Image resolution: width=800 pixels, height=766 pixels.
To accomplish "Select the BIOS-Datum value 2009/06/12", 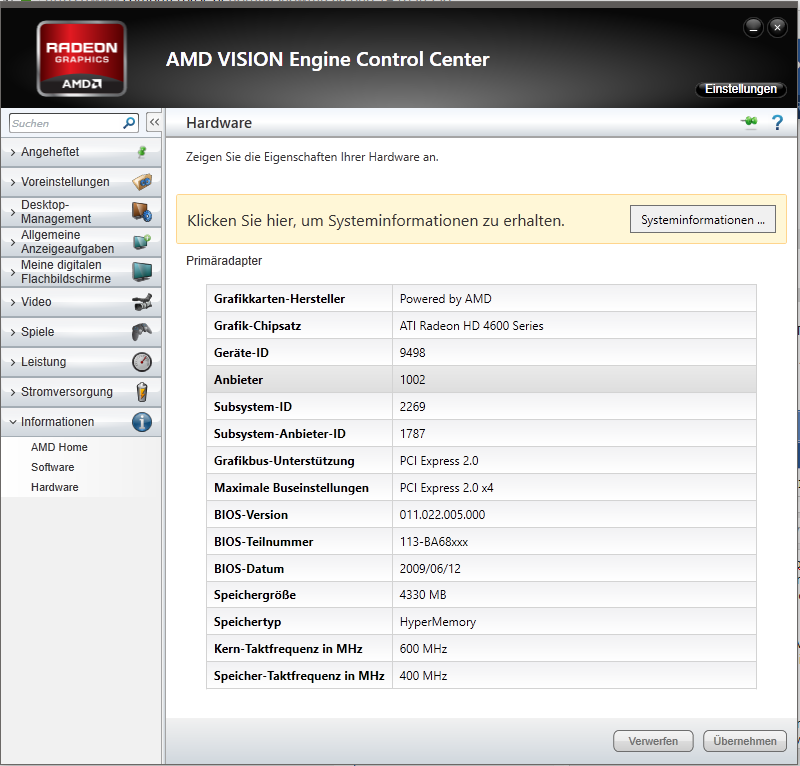I will (x=430, y=569).
